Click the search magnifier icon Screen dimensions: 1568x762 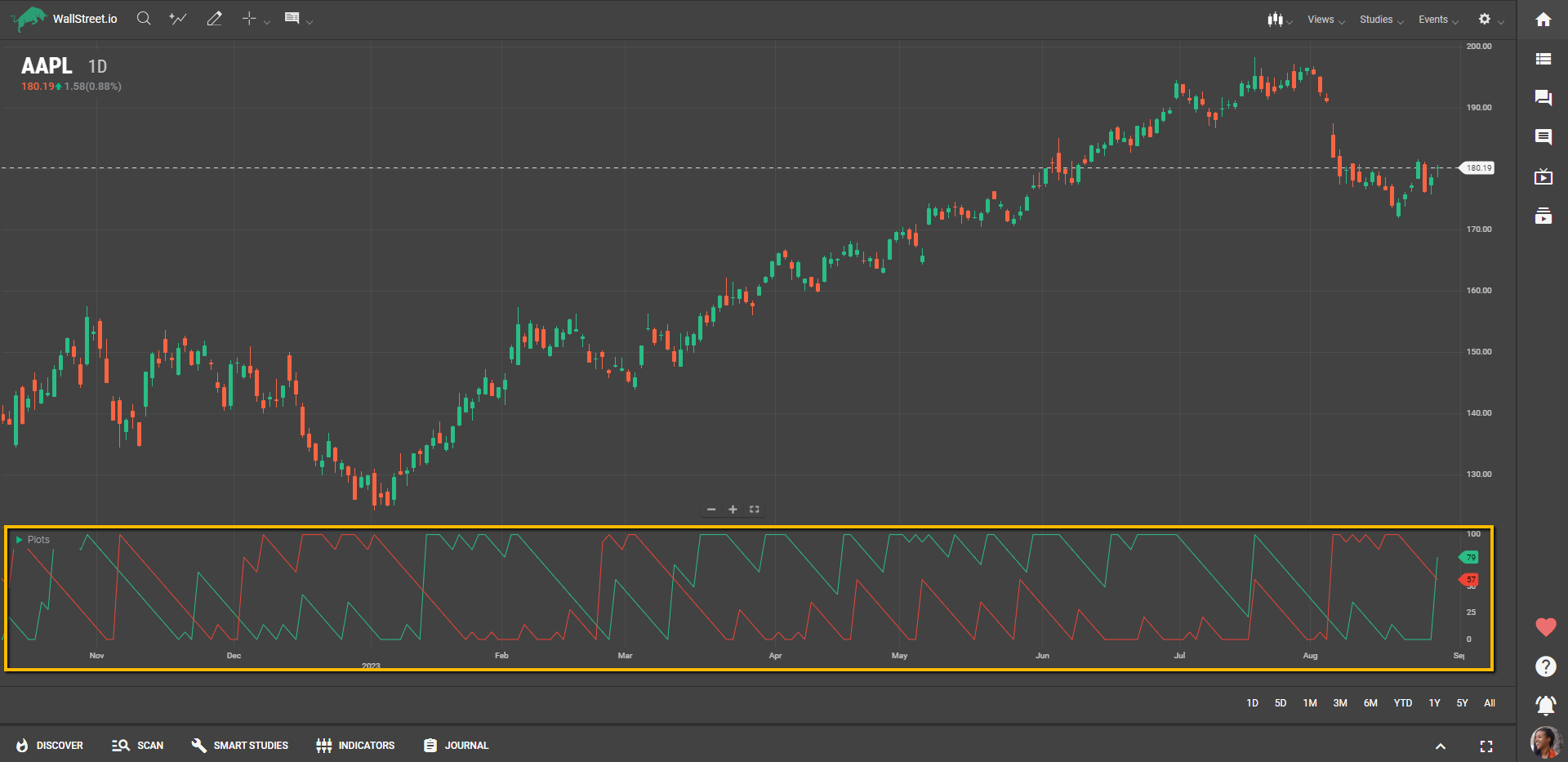click(x=144, y=19)
